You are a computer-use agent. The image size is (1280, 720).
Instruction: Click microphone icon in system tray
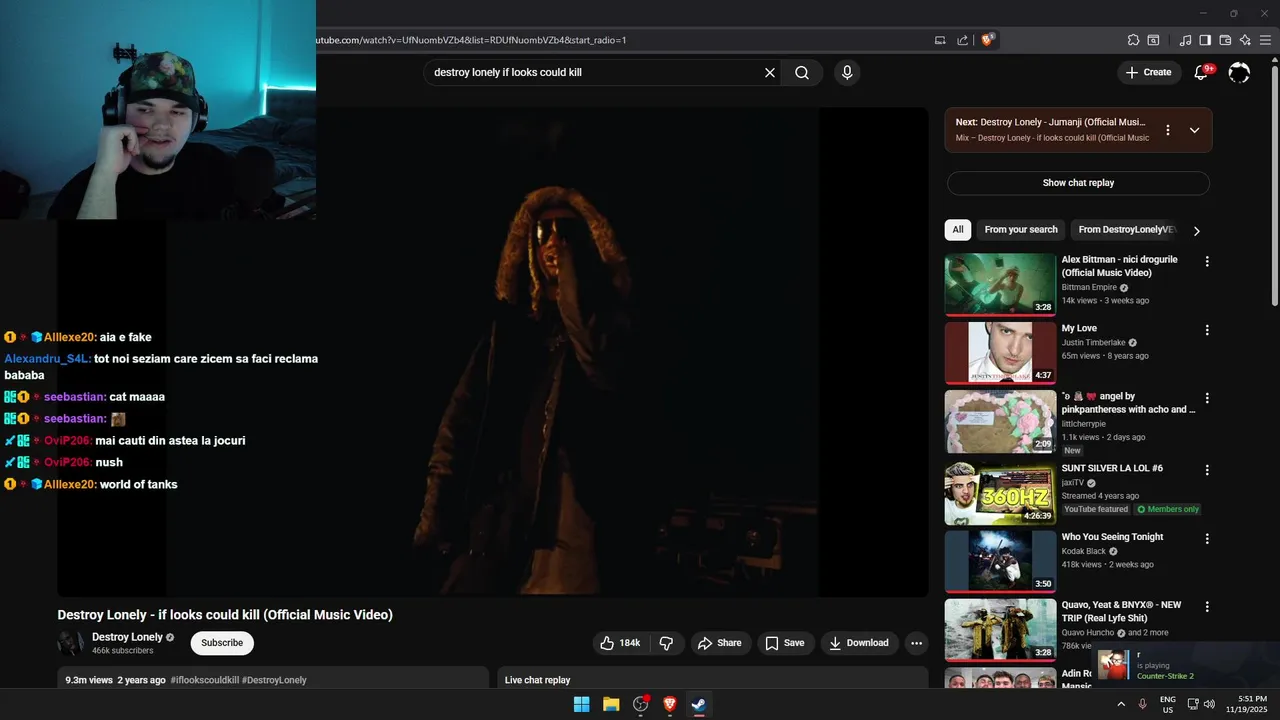click(1142, 704)
